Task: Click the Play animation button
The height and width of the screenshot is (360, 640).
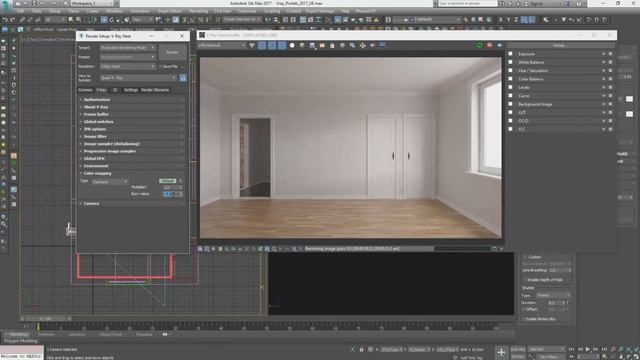Action: click(588, 349)
